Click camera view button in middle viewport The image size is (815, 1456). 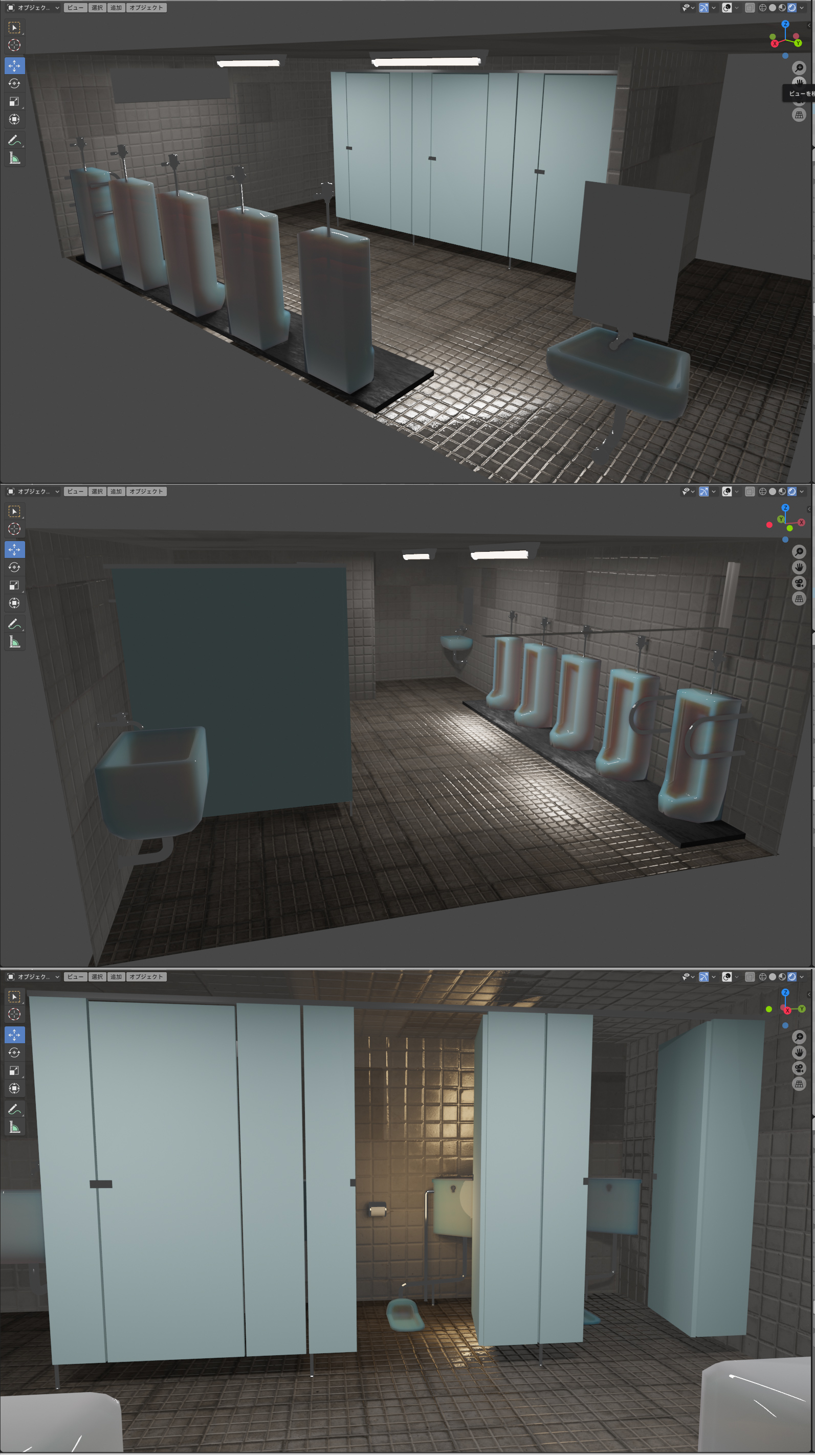coord(799,584)
